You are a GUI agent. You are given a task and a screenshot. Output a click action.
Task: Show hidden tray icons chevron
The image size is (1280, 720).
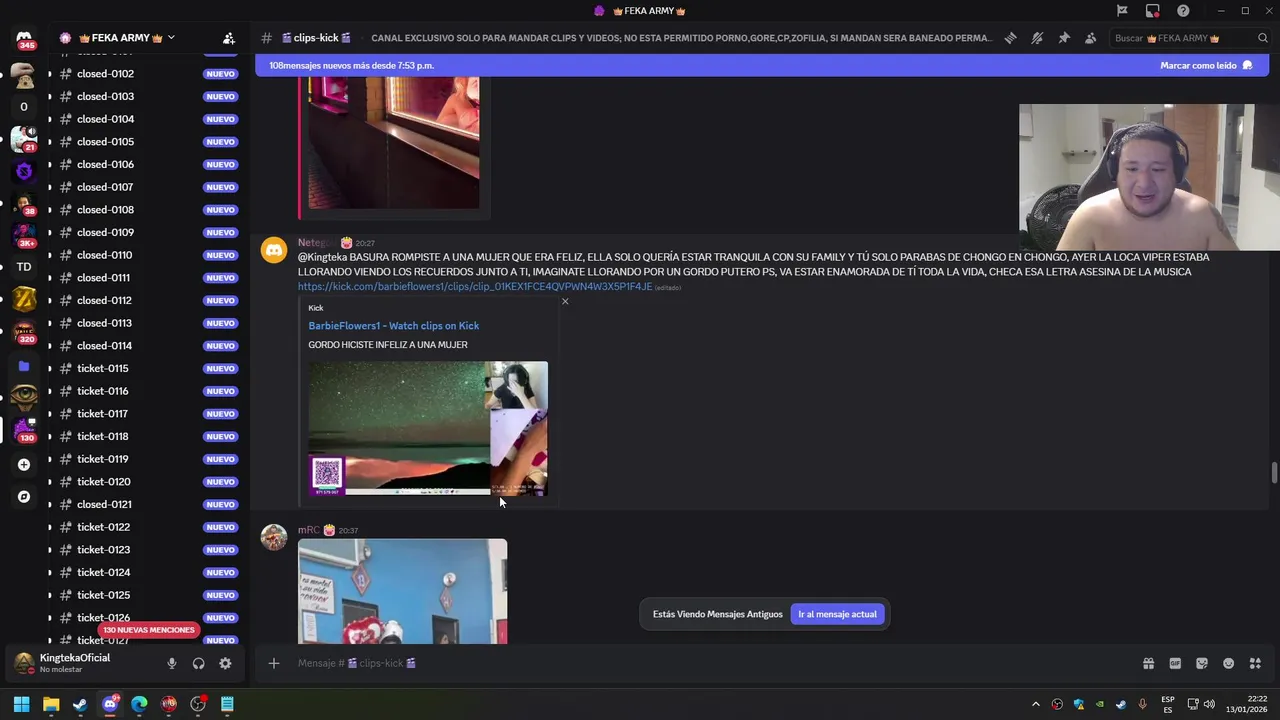pos(1036,704)
